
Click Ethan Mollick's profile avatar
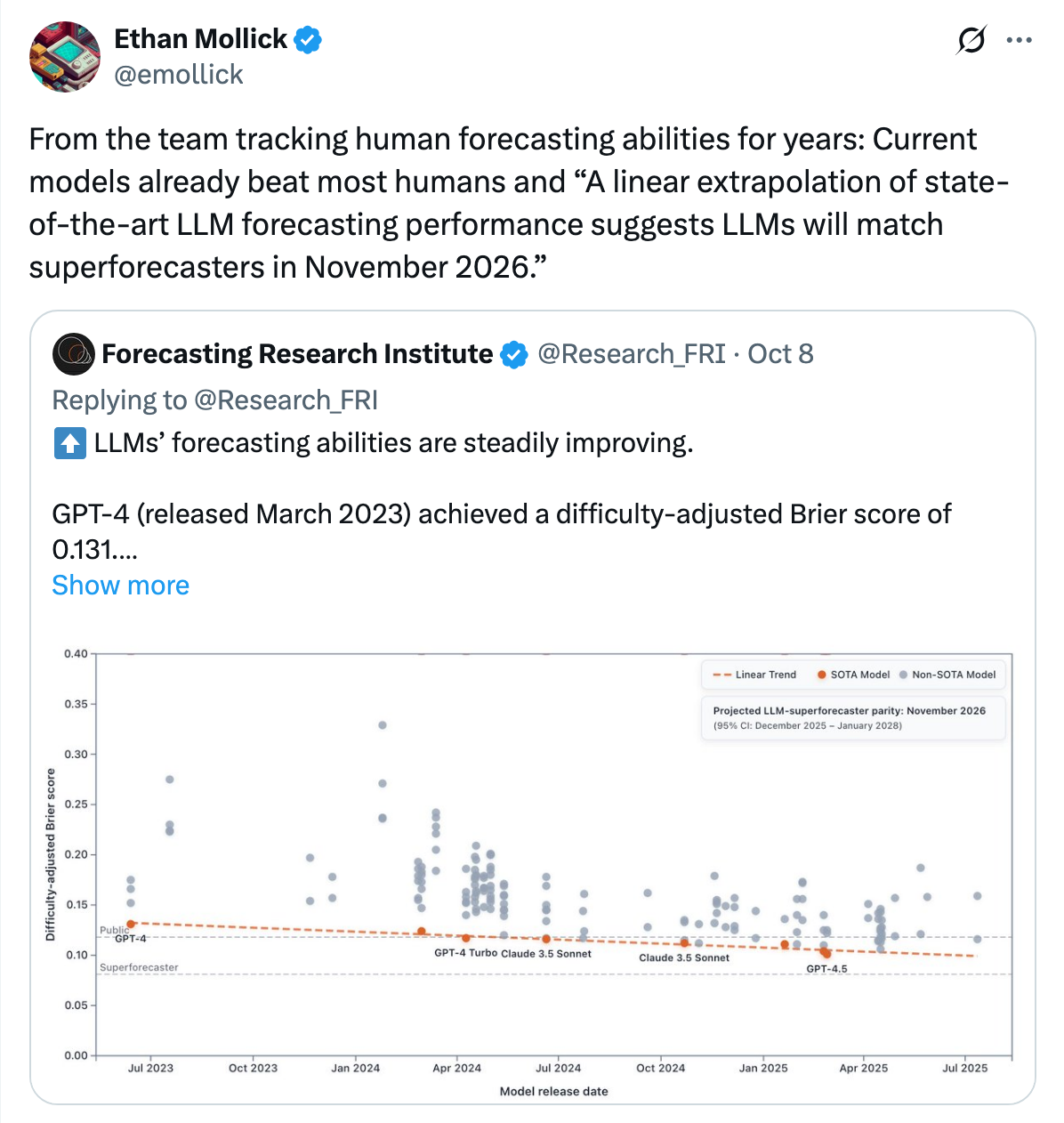click(x=66, y=56)
